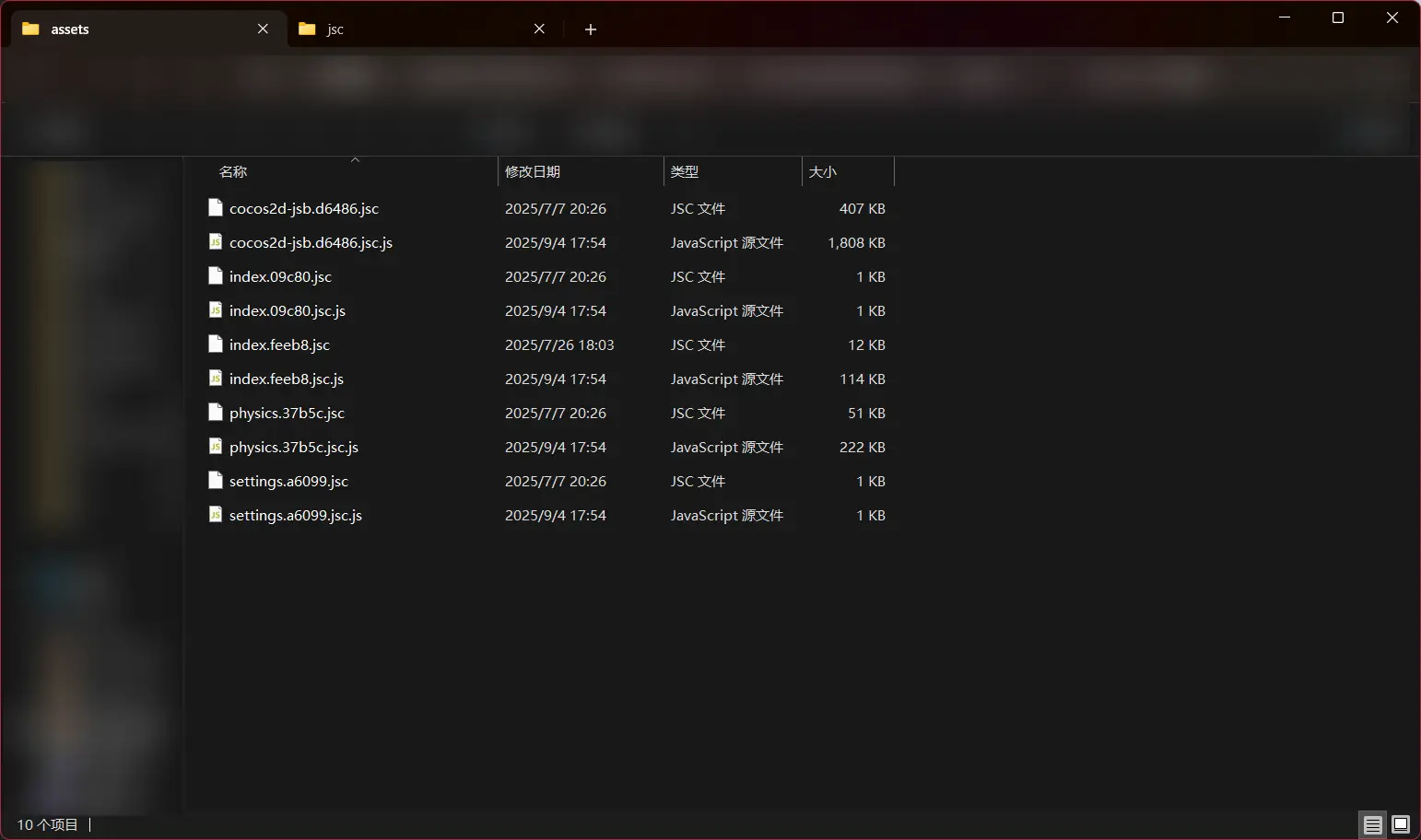Viewport: 1421px width, 840px height.
Task: Switch to details view layout icon
Action: coord(1372,824)
